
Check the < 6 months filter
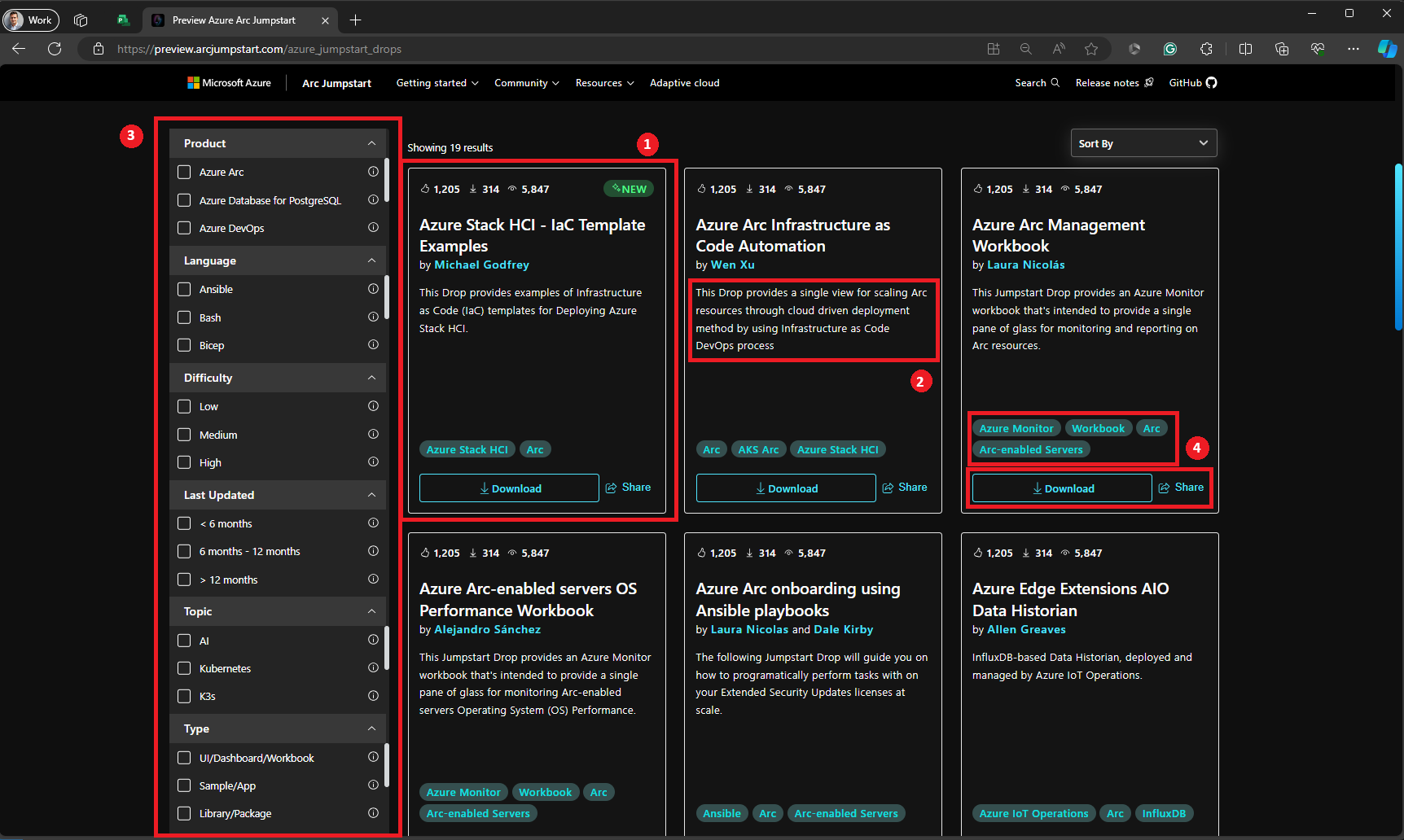pyautogui.click(x=184, y=523)
